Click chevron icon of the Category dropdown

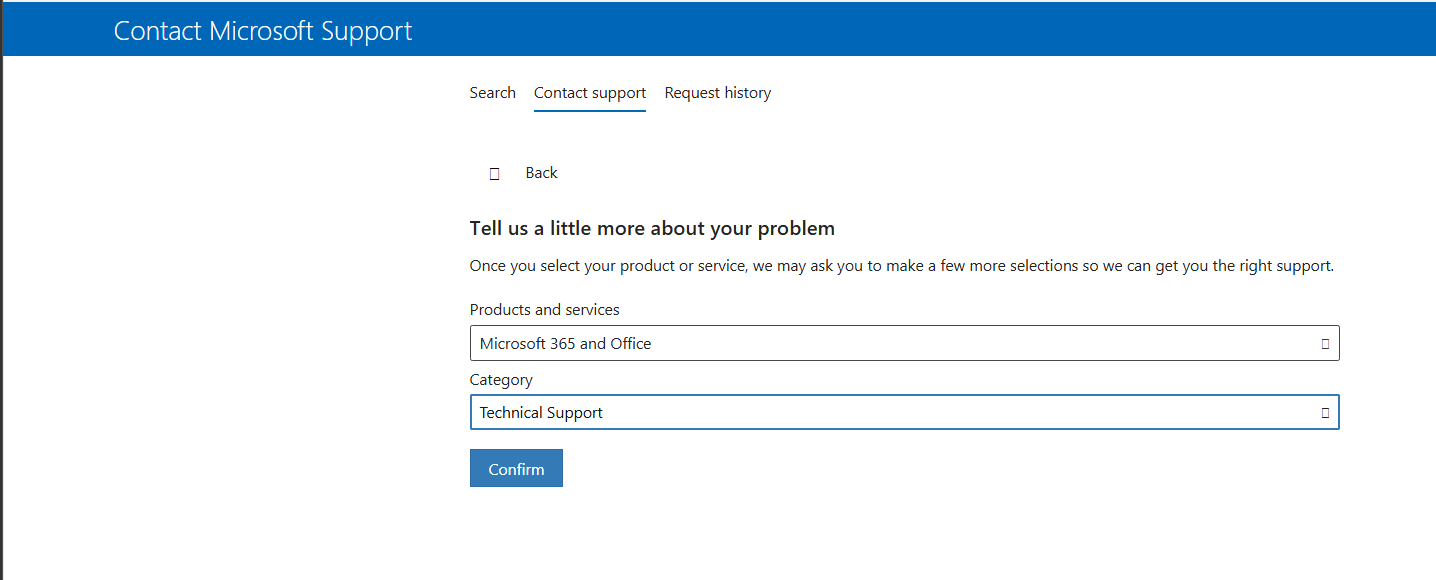(1325, 412)
